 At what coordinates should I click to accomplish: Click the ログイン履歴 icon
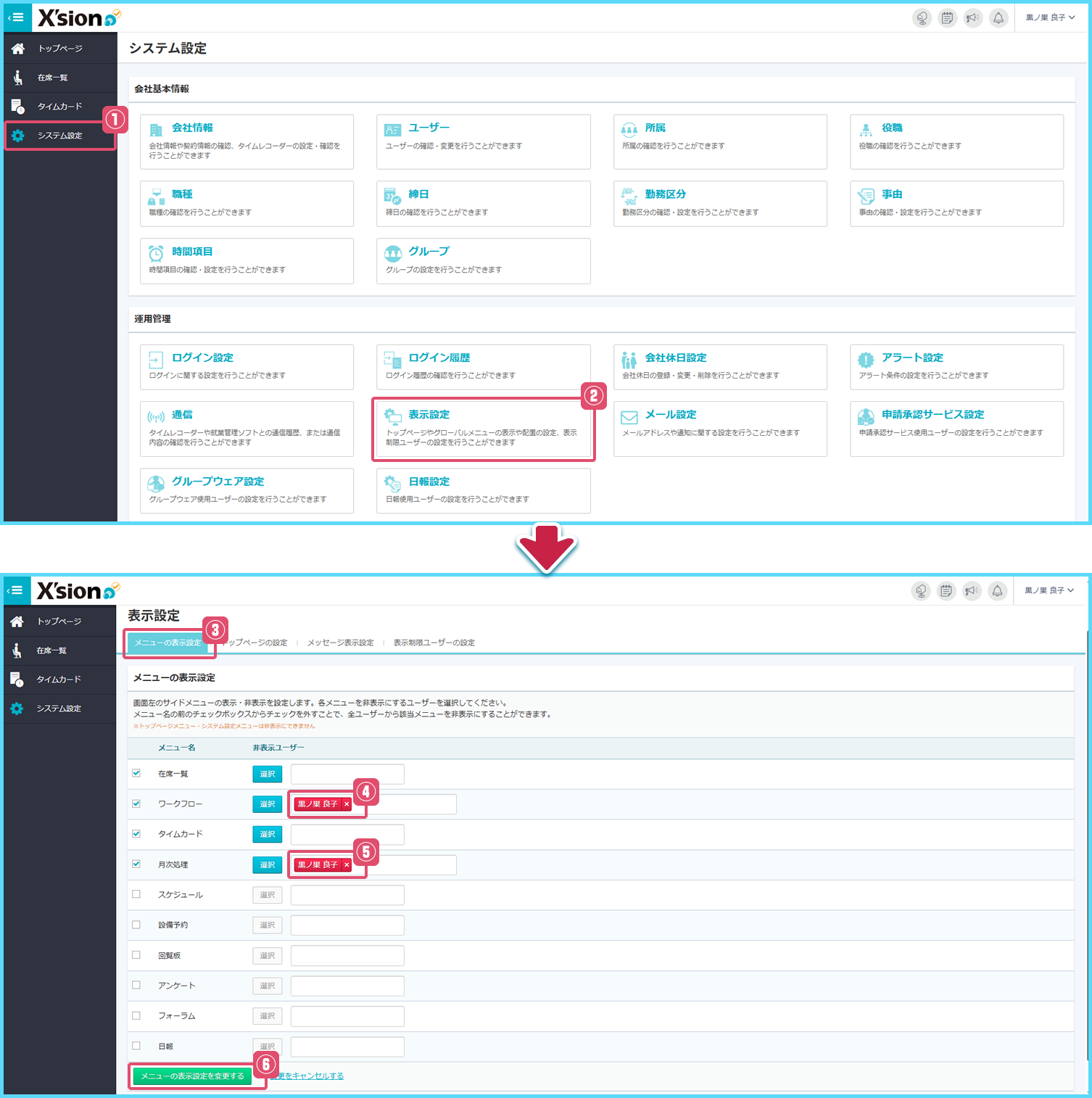point(392,360)
